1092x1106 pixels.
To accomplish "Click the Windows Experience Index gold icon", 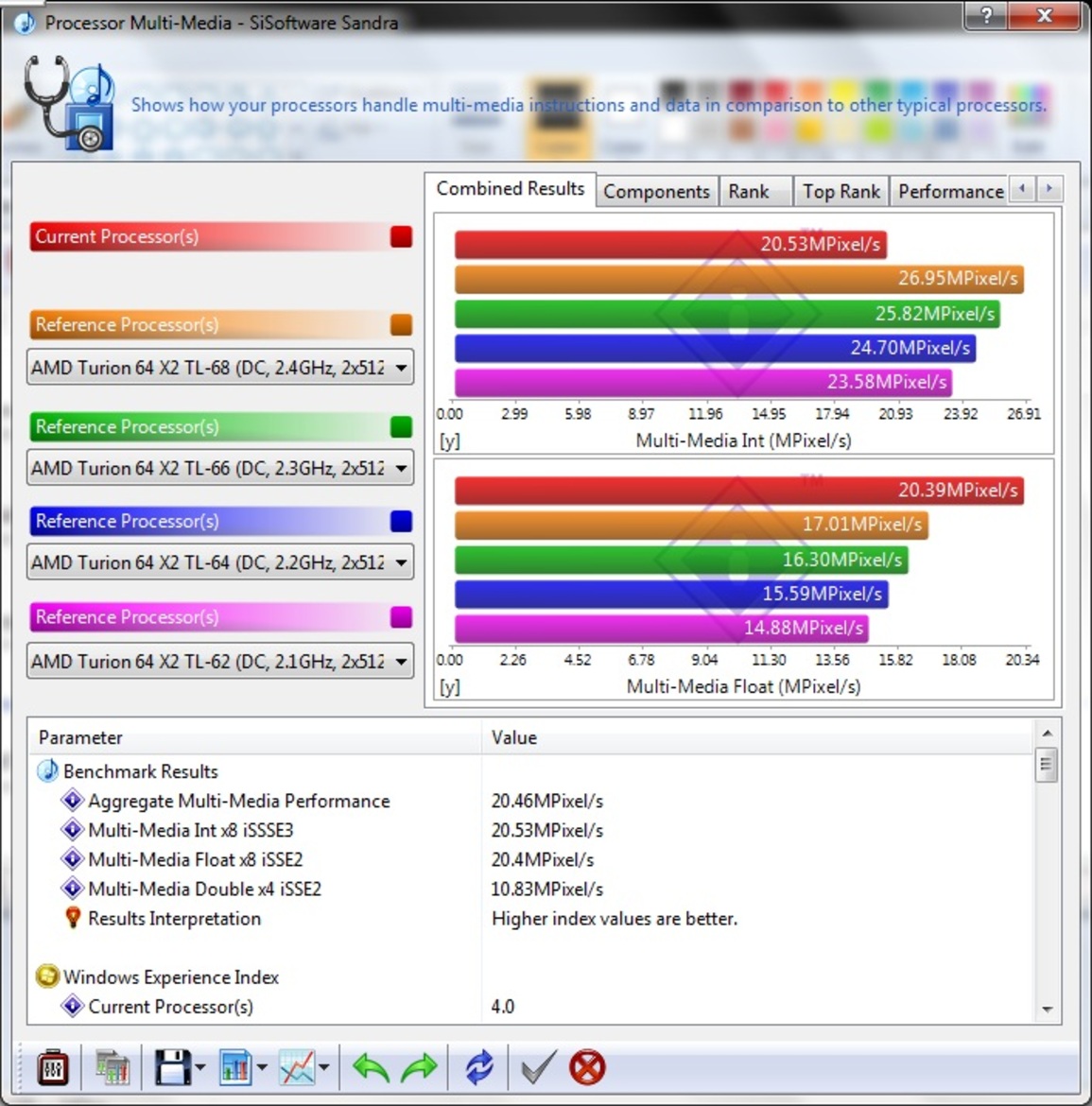I will (x=47, y=976).
